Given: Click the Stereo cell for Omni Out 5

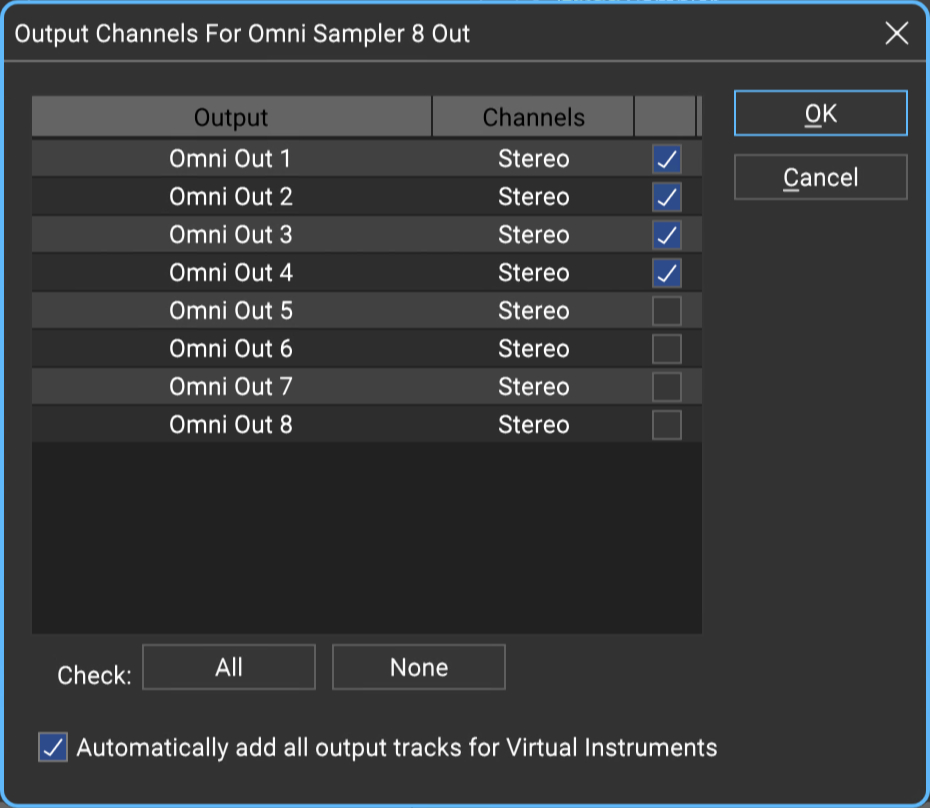Looking at the screenshot, I should tap(534, 311).
